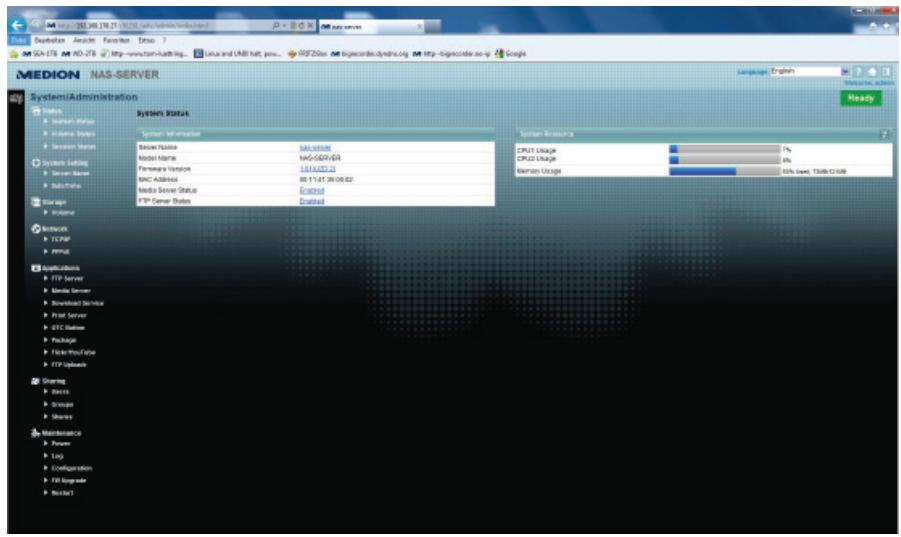Click the firmware version link
This screenshot has height=537, width=901.
317,169
